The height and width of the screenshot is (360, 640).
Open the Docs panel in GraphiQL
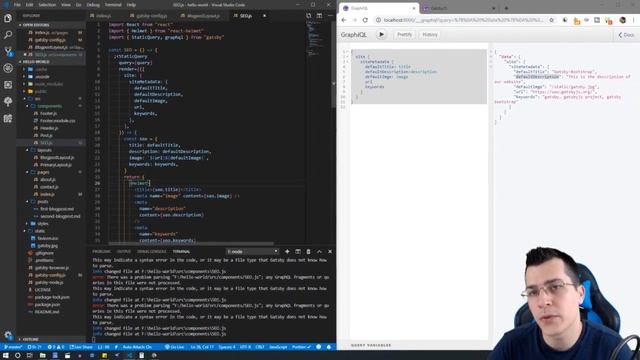pos(626,35)
